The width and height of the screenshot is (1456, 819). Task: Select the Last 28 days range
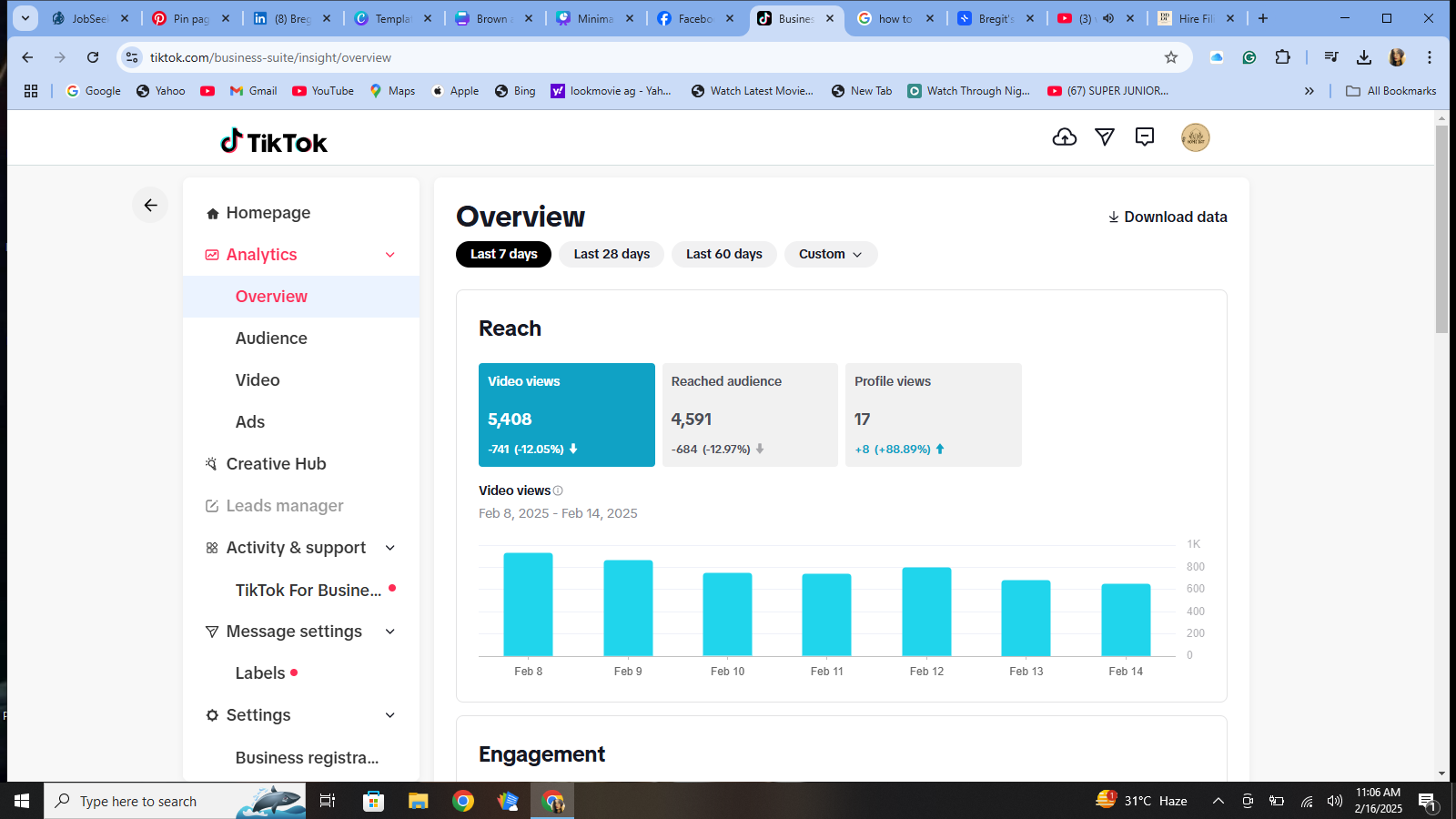coord(612,254)
